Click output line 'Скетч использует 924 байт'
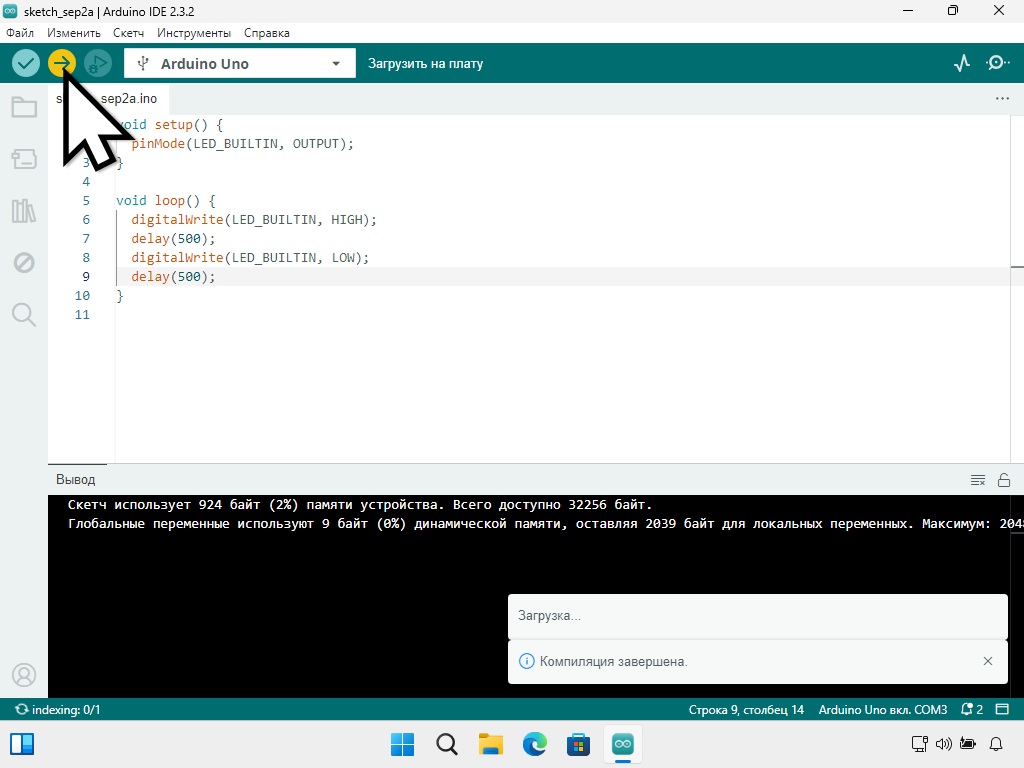This screenshot has height=768, width=1024. point(360,505)
